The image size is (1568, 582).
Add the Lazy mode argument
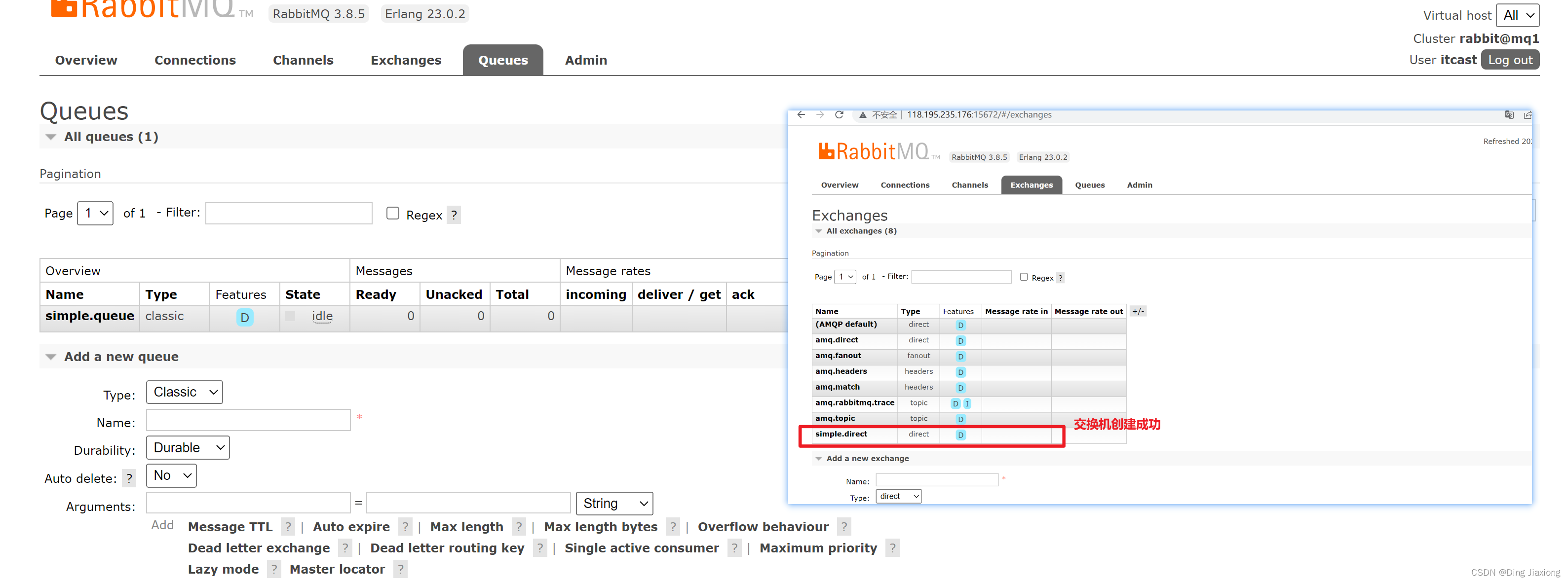pos(224,569)
